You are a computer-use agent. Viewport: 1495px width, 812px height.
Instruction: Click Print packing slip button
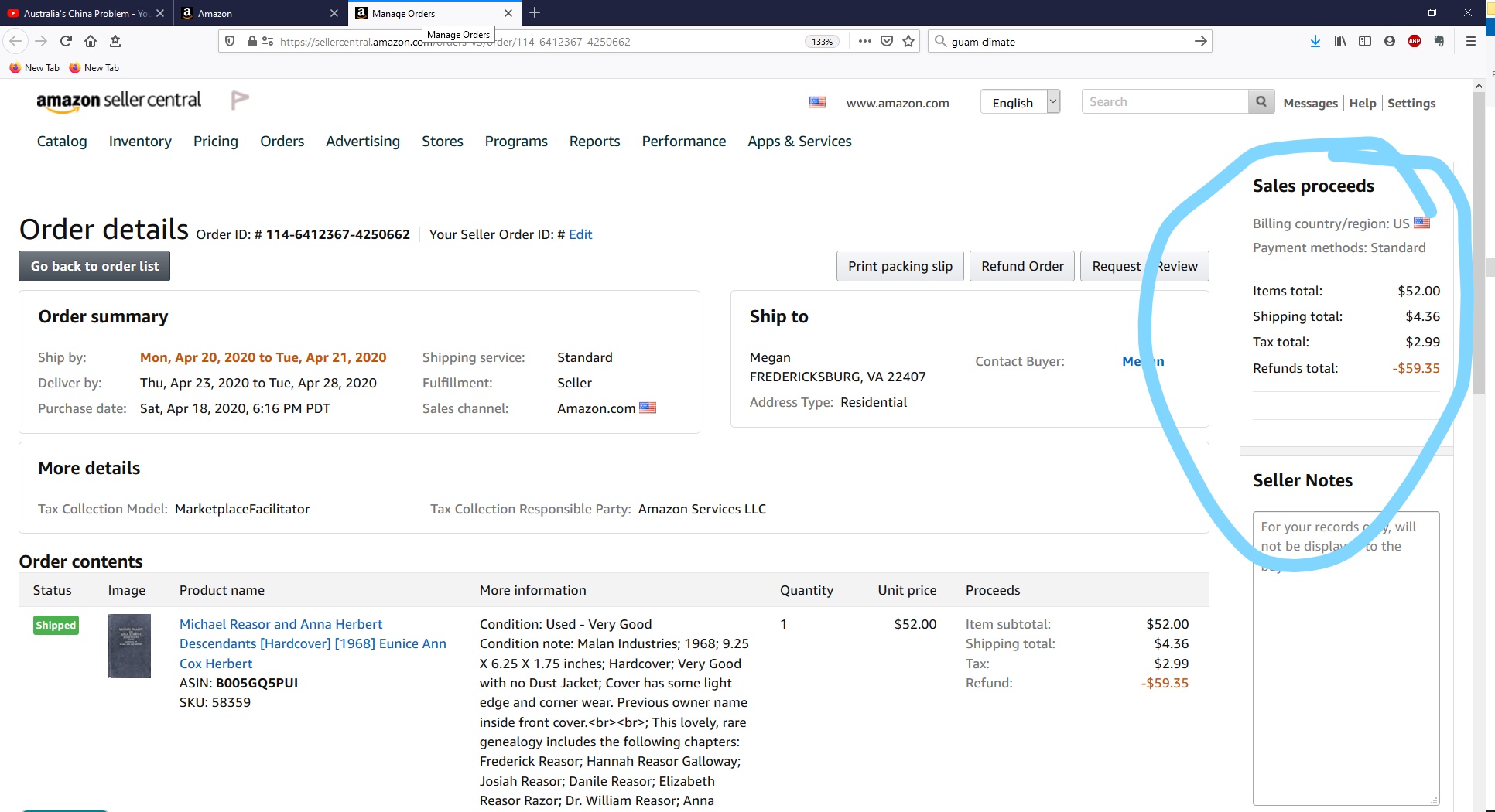tap(900, 266)
